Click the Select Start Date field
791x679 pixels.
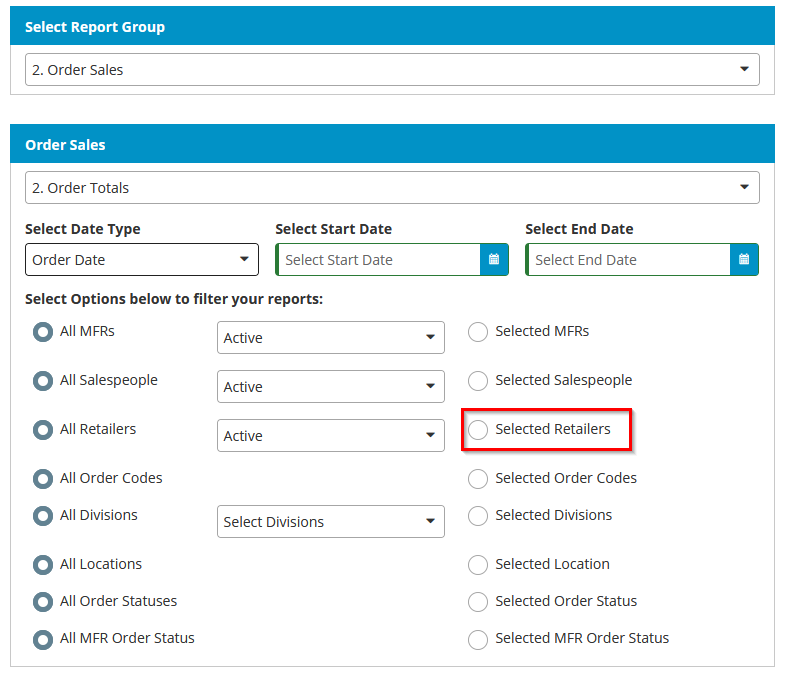click(379, 260)
